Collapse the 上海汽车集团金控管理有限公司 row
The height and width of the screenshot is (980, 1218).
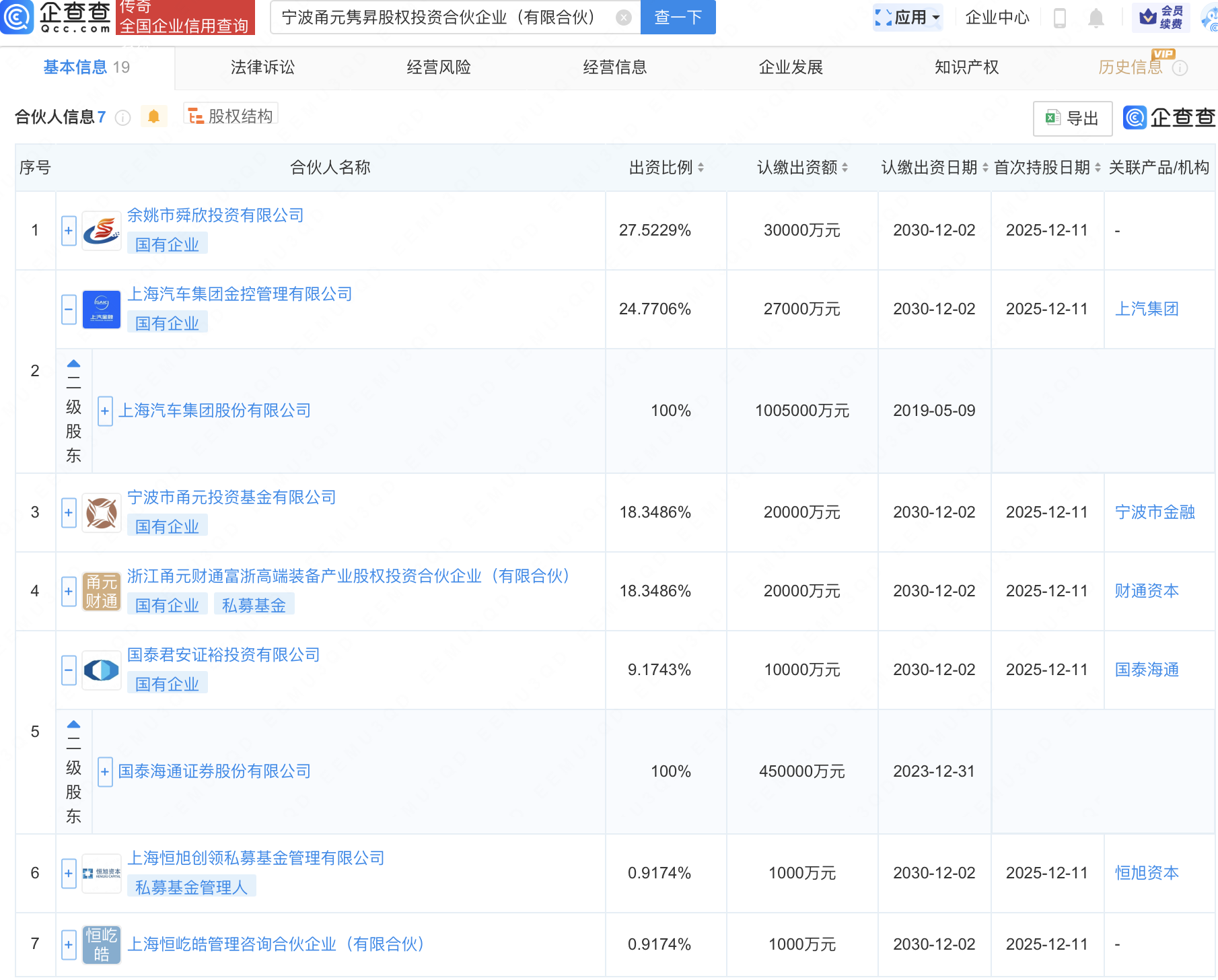point(69,310)
